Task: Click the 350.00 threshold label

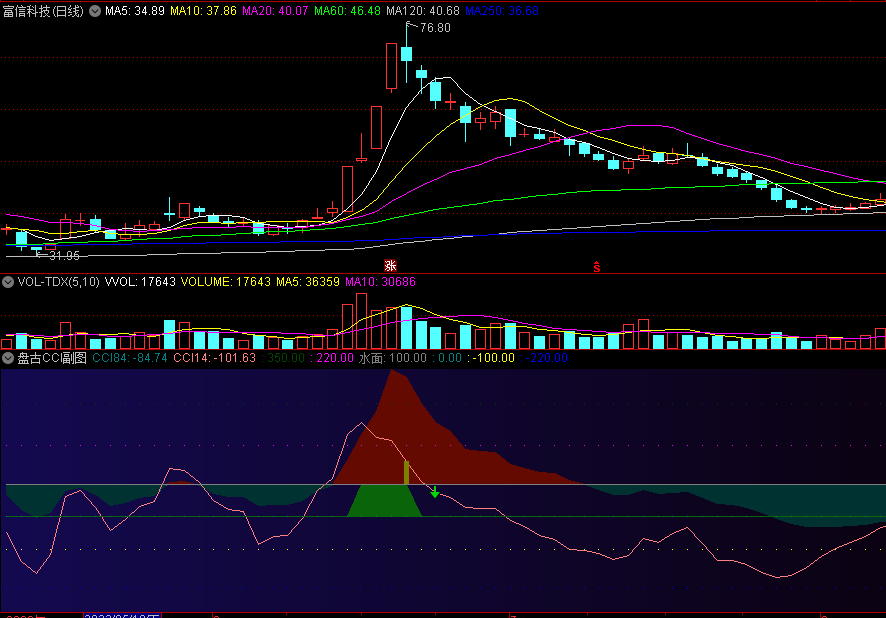Action: (x=286, y=358)
